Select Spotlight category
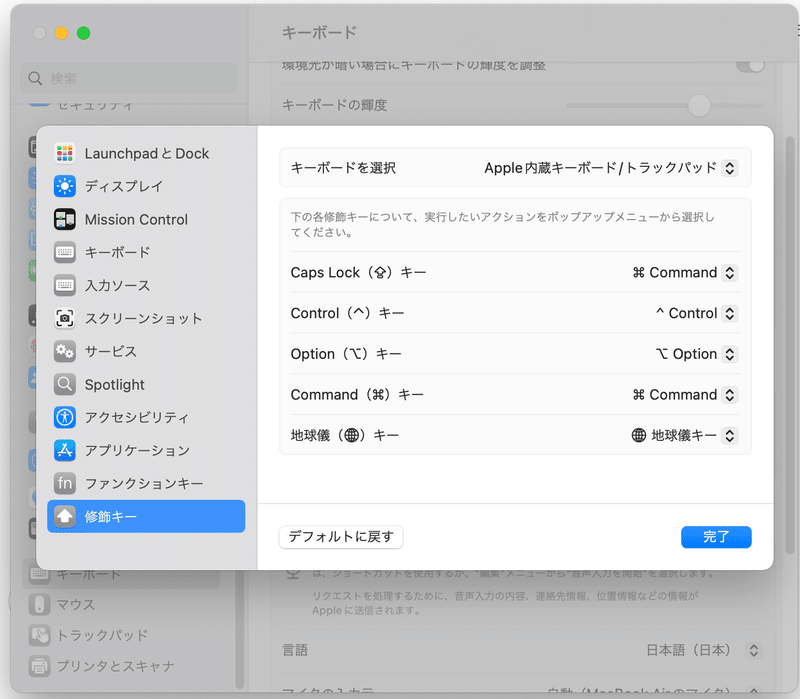This screenshot has width=800, height=699. click(146, 384)
